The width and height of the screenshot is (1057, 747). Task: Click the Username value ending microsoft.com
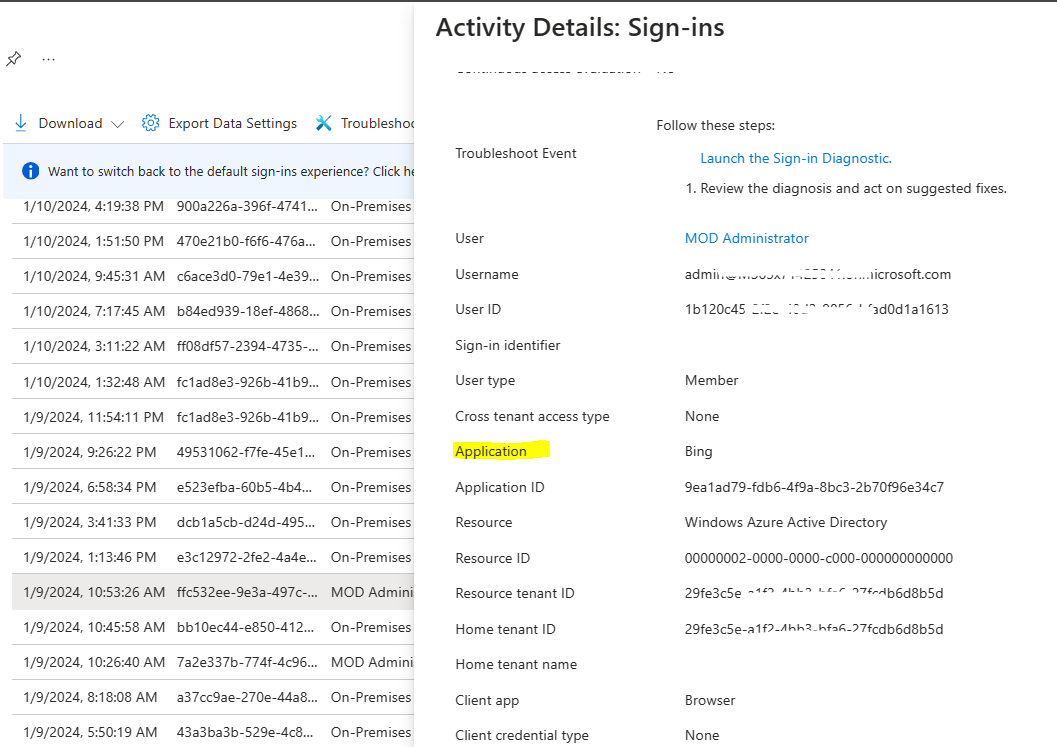[818, 274]
